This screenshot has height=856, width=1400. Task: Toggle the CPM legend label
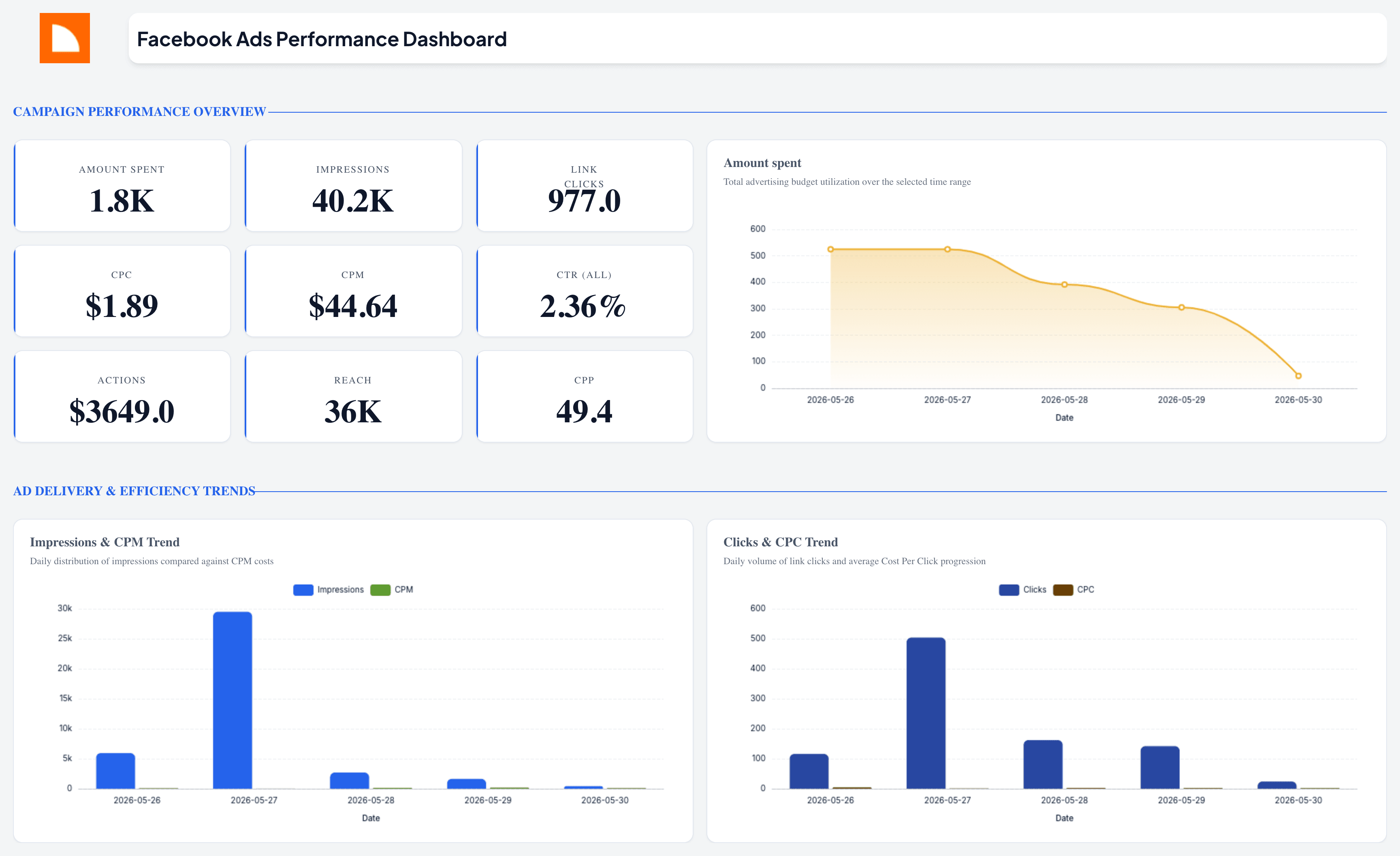pyautogui.click(x=404, y=590)
